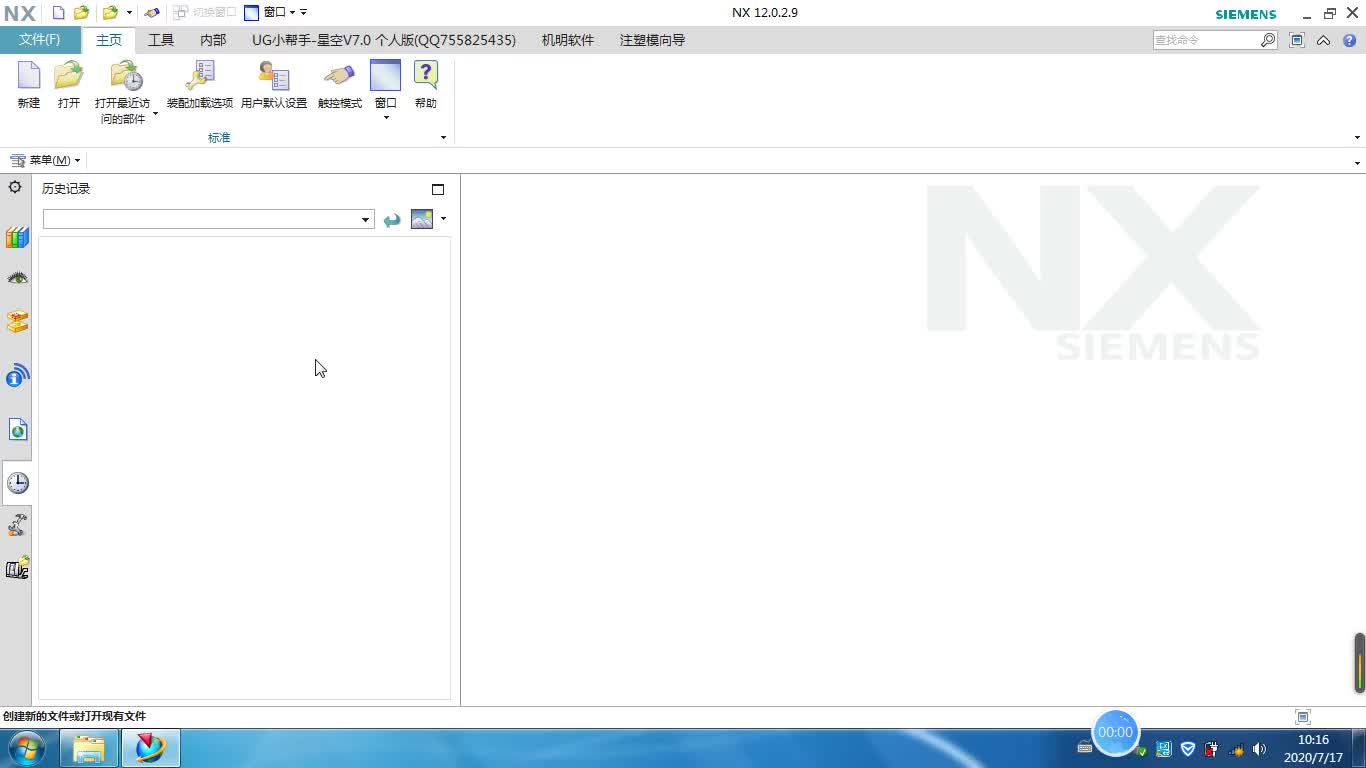This screenshot has height=768, width=1366.
Task: Expand the 打开最近访问的部件 dropdown arrow
Action: click(x=155, y=114)
